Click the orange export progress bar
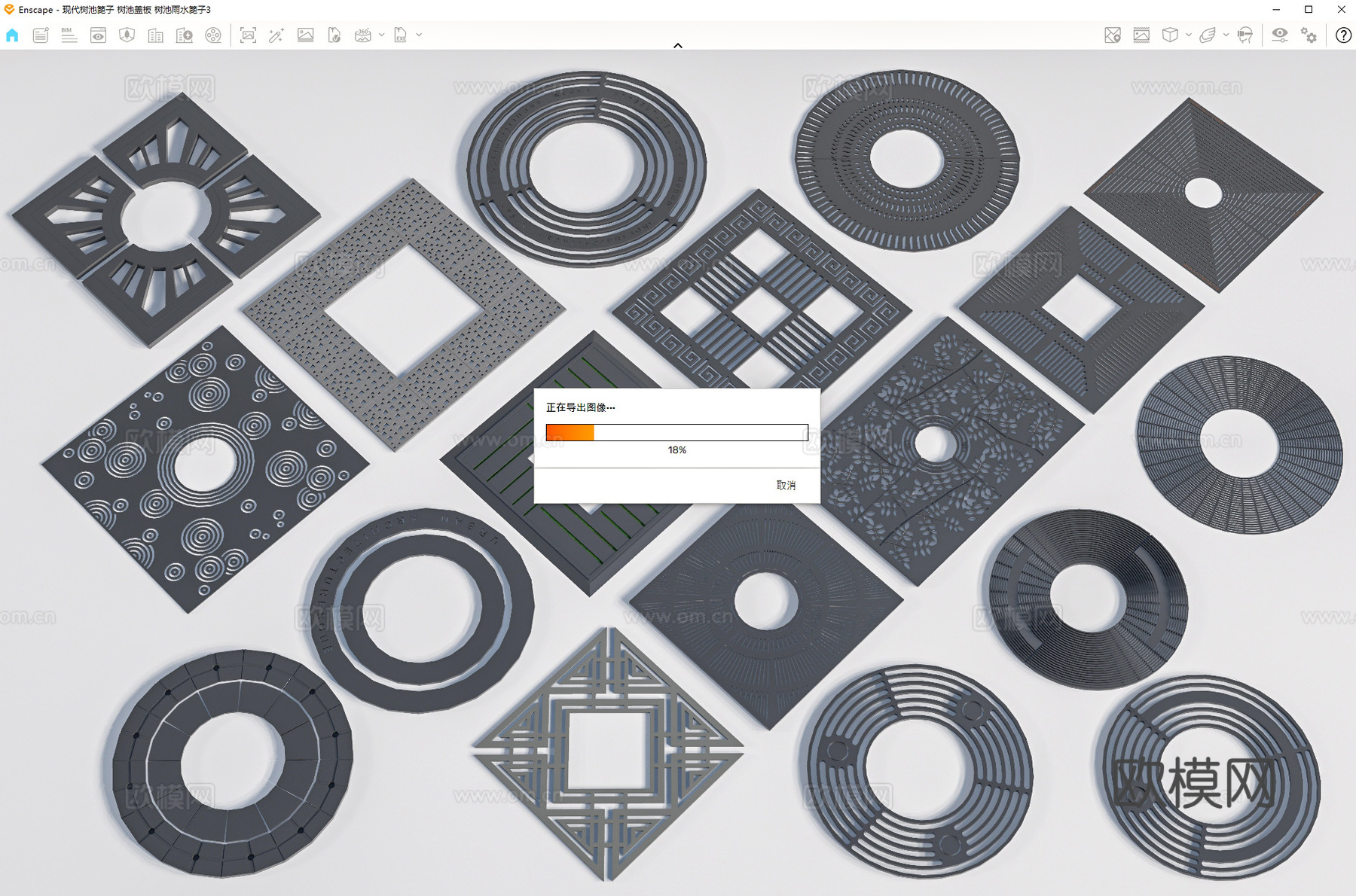This screenshot has height=896, width=1356. click(676, 432)
